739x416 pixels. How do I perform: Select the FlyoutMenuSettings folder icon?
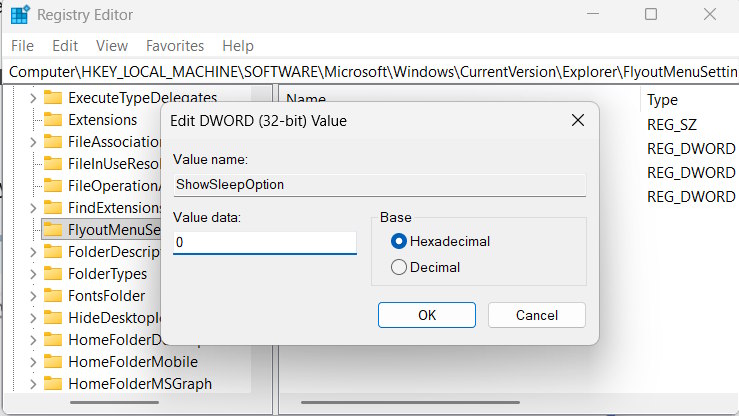pos(53,229)
